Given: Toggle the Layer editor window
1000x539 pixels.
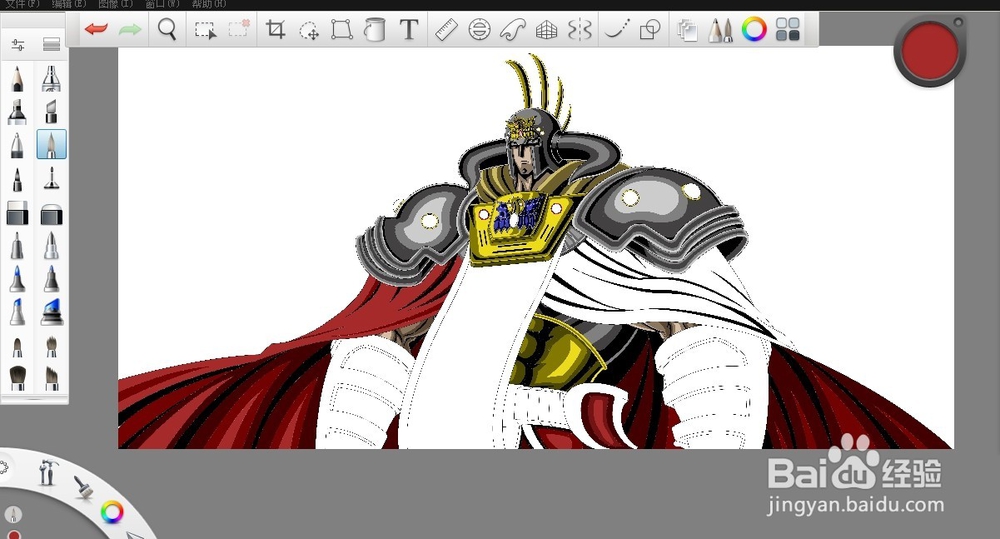Looking at the screenshot, I should click(687, 30).
